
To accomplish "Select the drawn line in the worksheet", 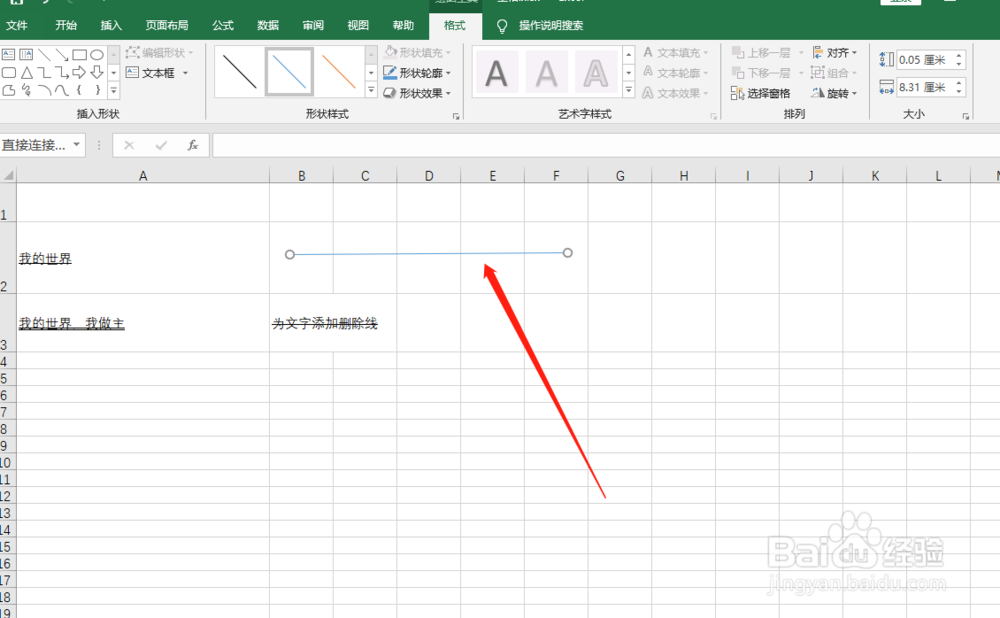I will coord(428,253).
